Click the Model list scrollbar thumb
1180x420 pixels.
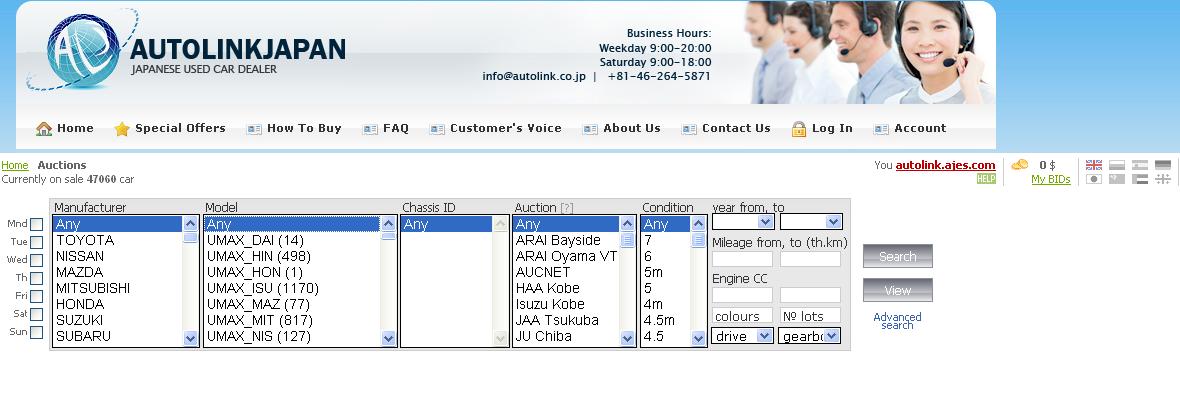pos(388,236)
